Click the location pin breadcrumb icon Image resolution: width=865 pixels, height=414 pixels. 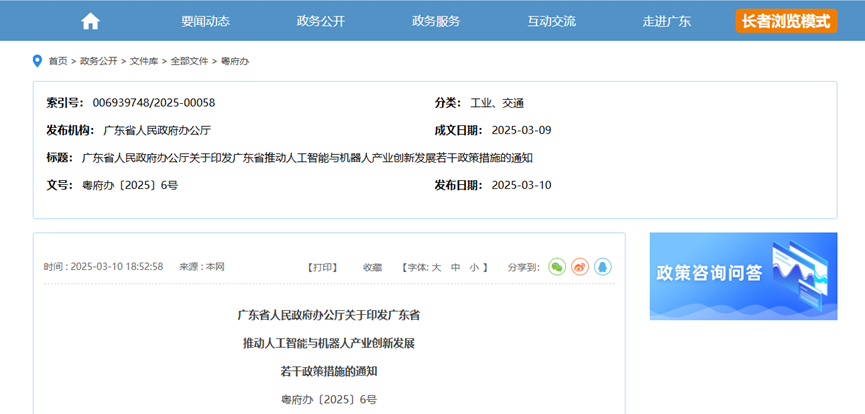(38, 61)
